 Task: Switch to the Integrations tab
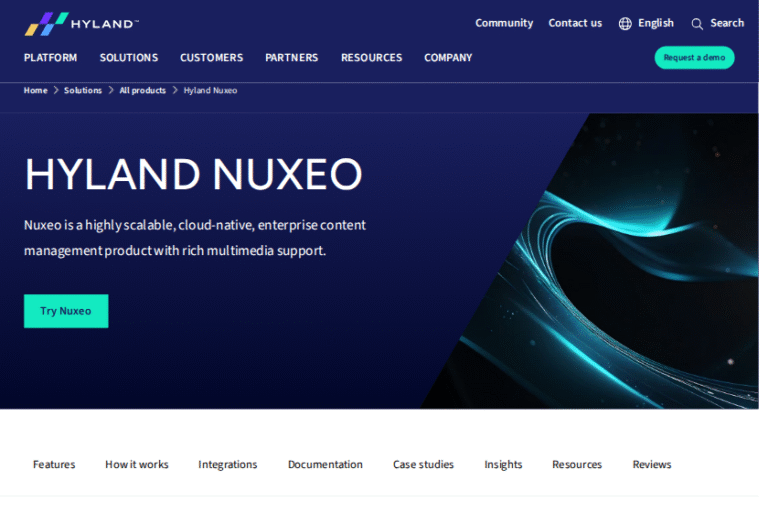pos(227,464)
